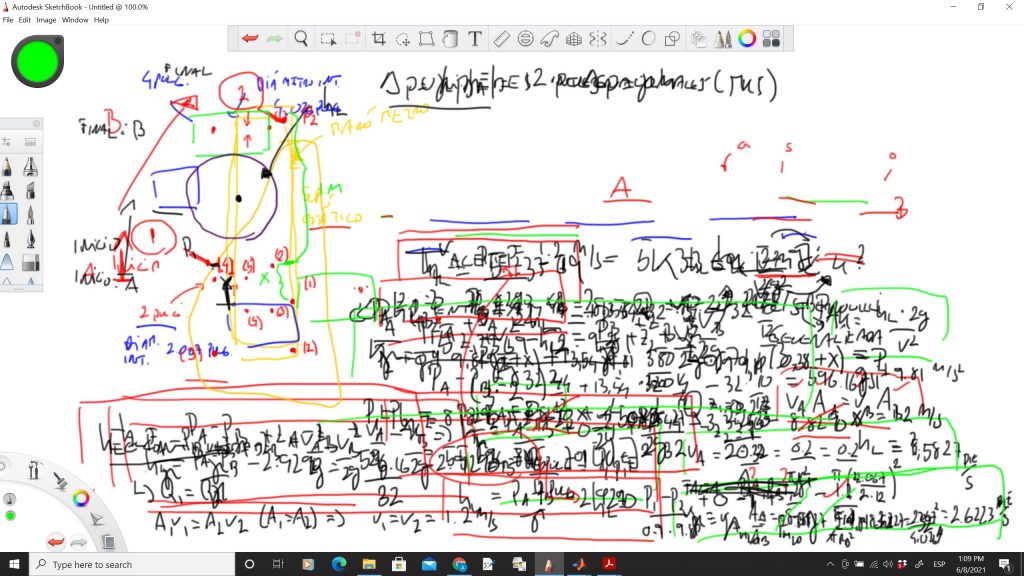Choose the Predictive Stroke circle tool

pyautogui.click(x=648, y=39)
